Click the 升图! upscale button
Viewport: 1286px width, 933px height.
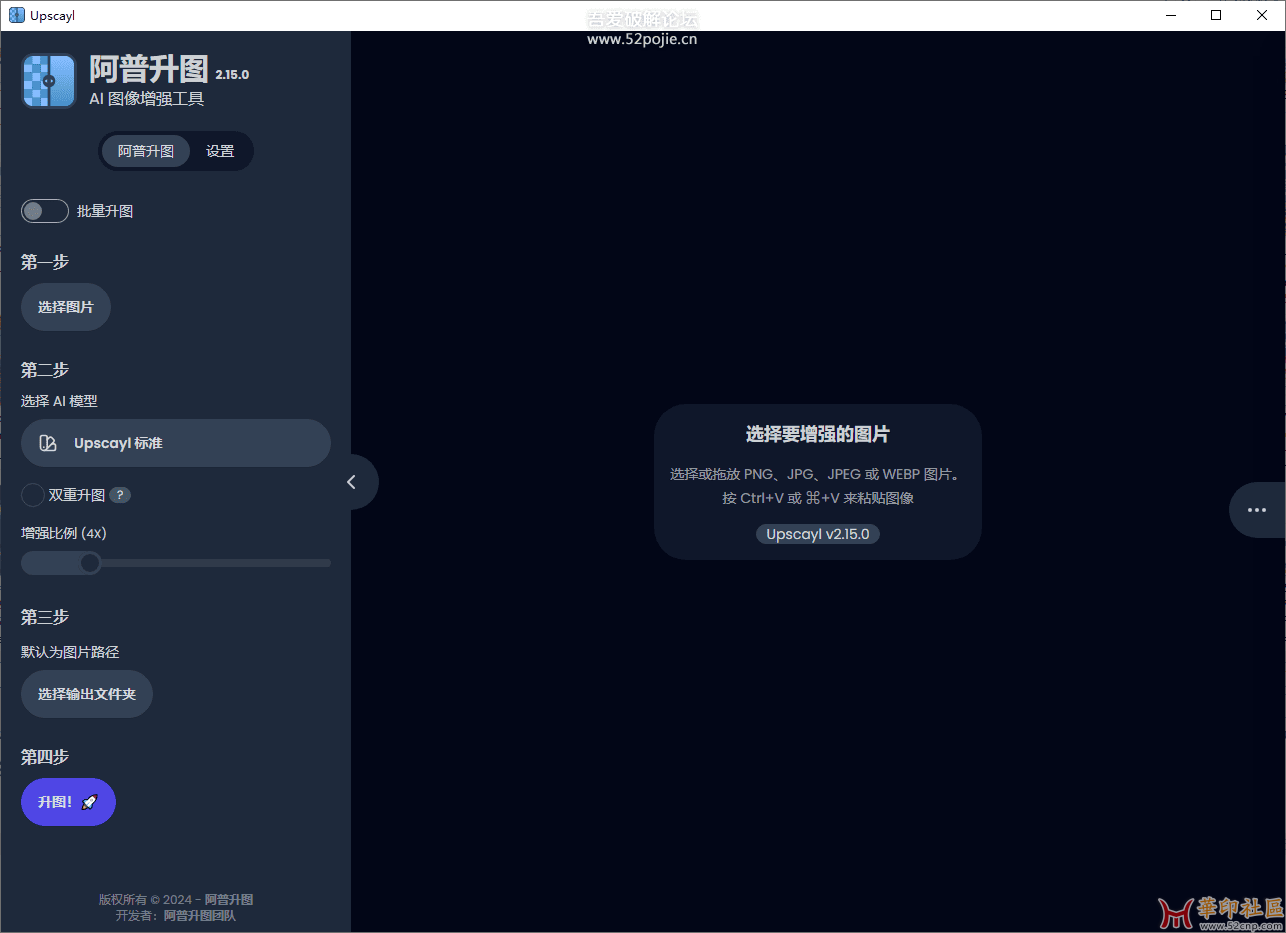(68, 802)
